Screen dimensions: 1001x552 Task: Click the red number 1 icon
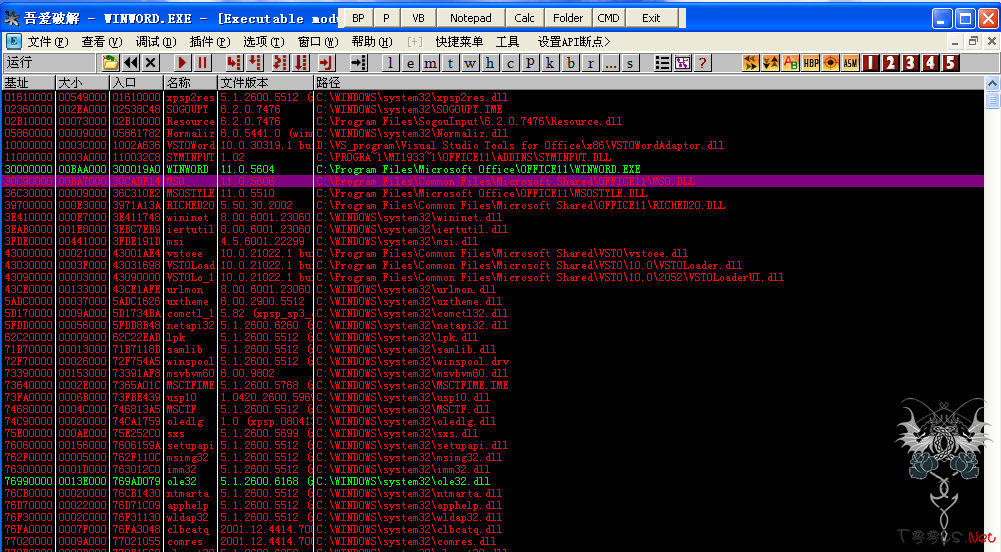[x=871, y=63]
